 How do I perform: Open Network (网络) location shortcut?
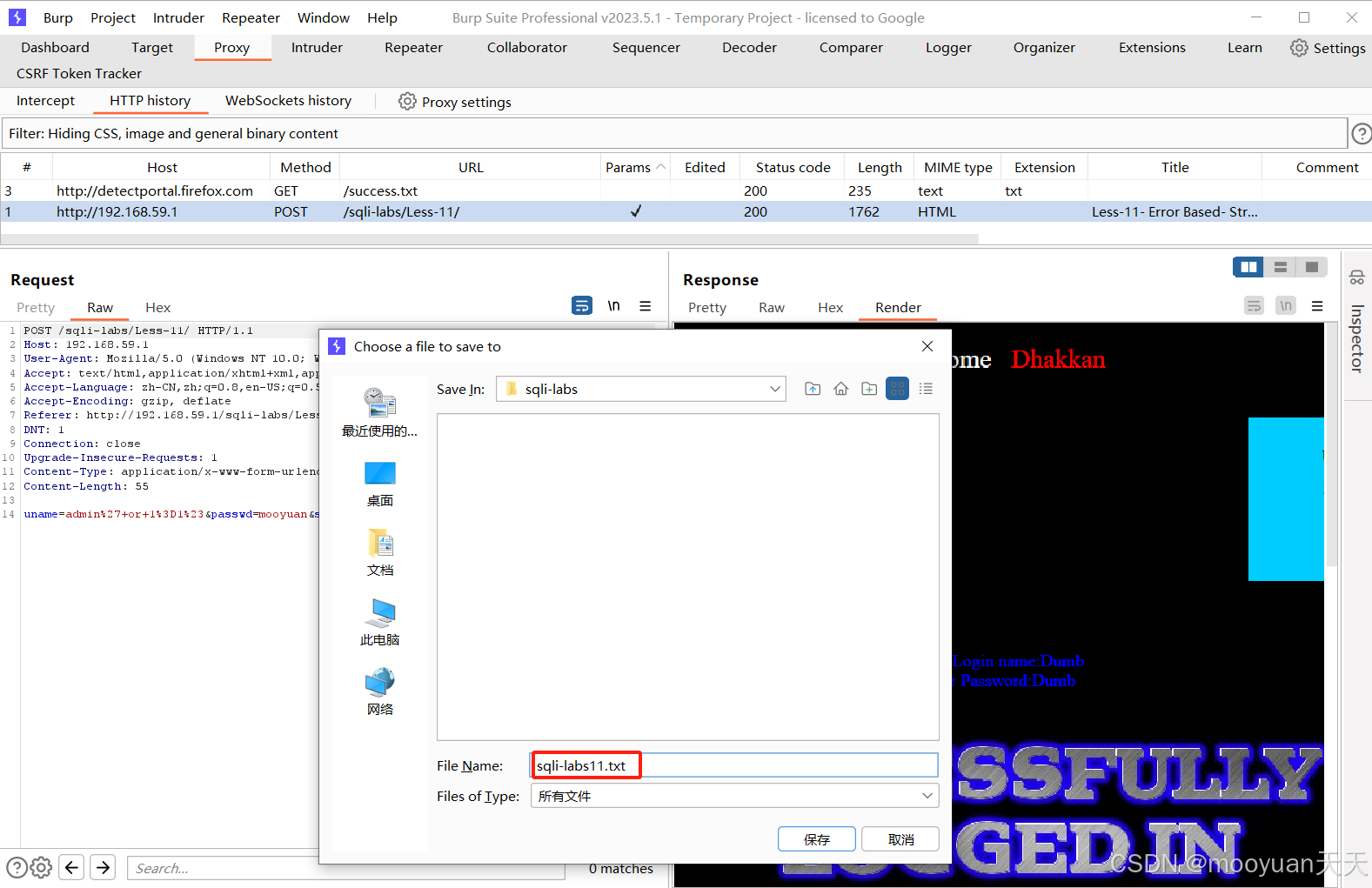coord(379,692)
